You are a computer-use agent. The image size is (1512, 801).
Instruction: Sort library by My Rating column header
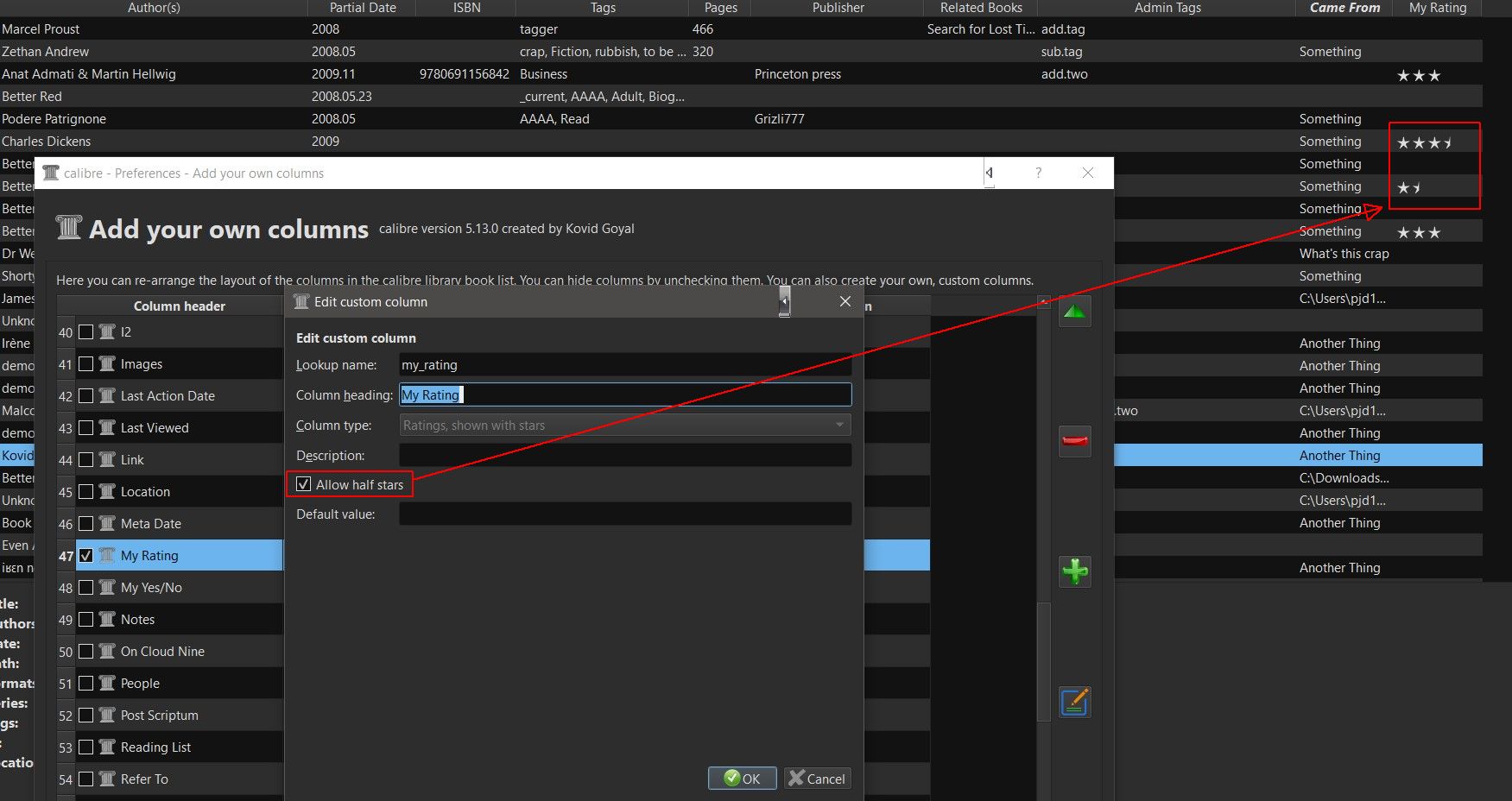click(1438, 8)
